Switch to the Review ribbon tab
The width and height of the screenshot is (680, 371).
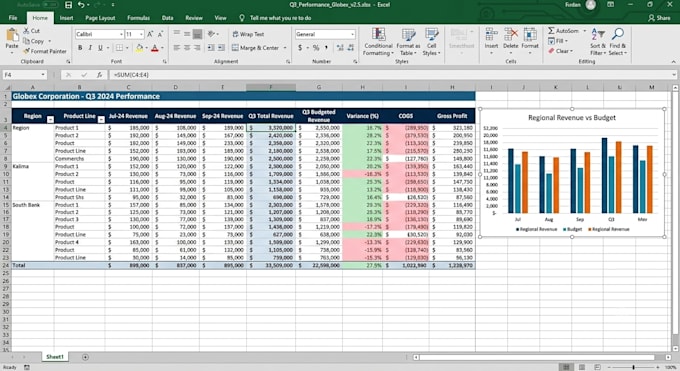click(194, 18)
